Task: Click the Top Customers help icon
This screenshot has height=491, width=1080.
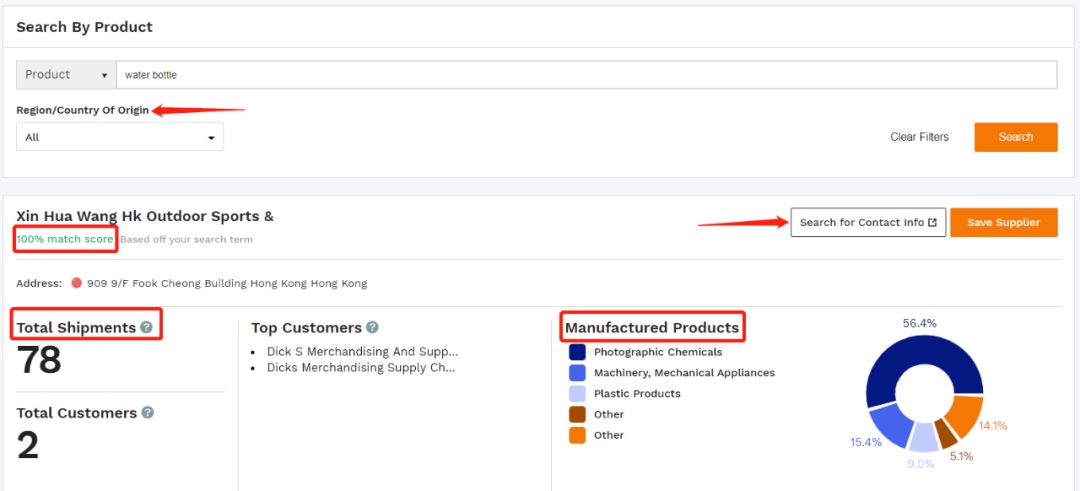Action: pyautogui.click(x=372, y=327)
